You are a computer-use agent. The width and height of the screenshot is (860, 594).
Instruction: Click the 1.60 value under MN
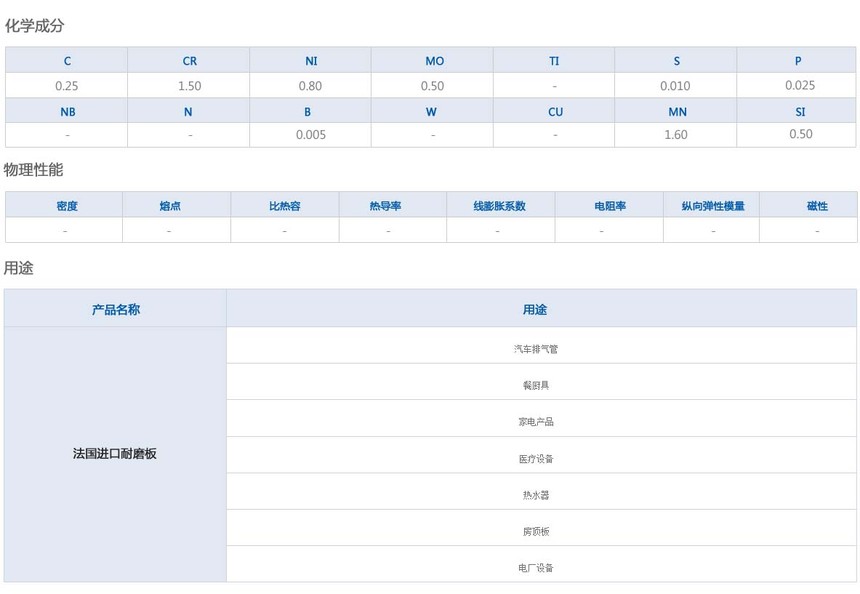tap(676, 135)
